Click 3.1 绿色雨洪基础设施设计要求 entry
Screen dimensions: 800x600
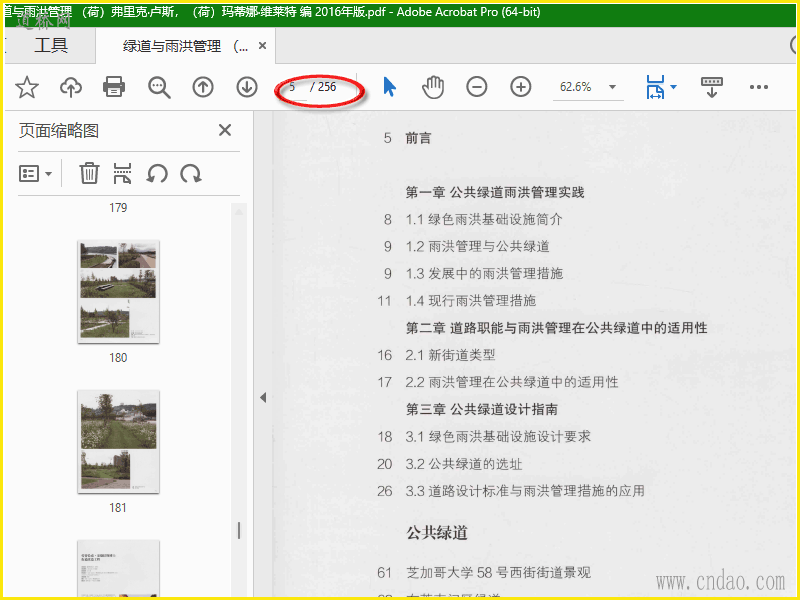[498, 437]
